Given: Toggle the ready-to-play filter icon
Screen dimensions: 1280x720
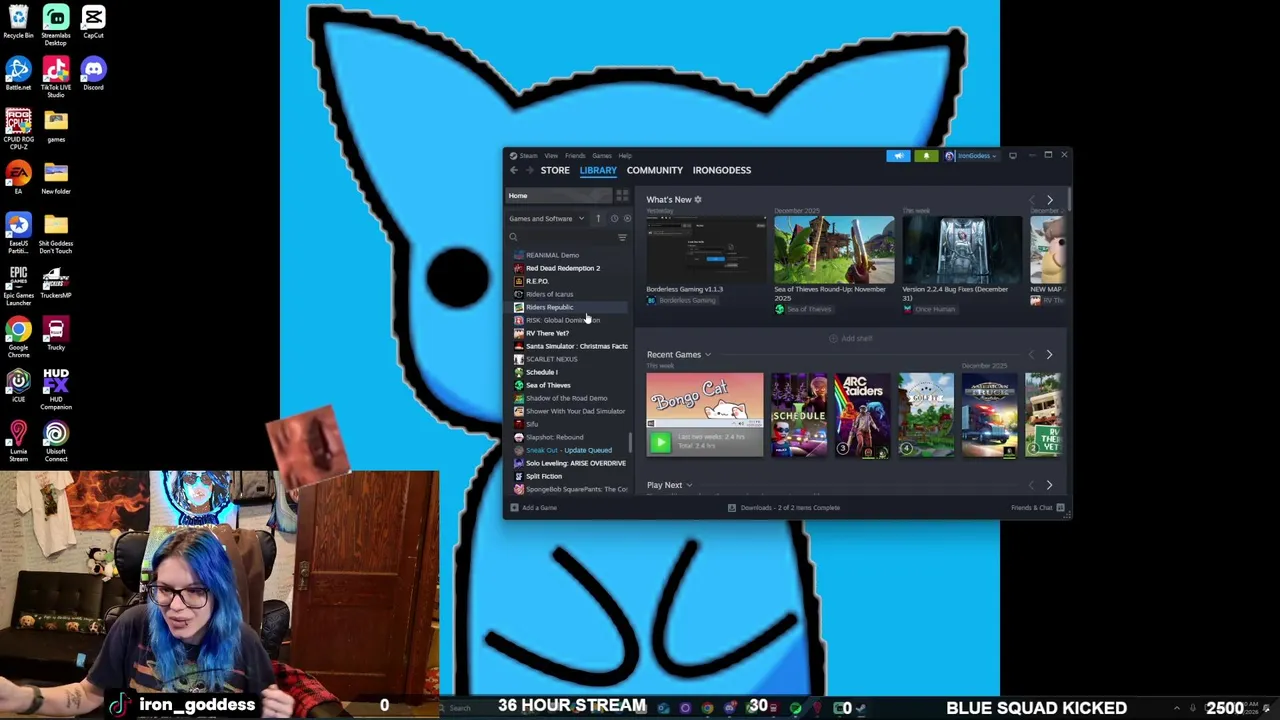Looking at the screenshot, I should tap(627, 218).
